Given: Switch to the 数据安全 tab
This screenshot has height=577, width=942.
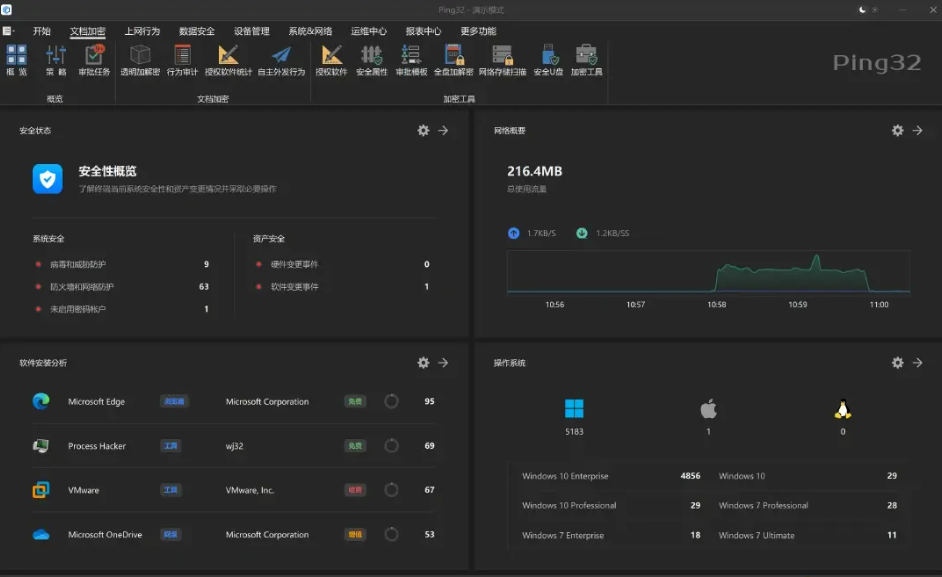Looking at the screenshot, I should click(196, 31).
